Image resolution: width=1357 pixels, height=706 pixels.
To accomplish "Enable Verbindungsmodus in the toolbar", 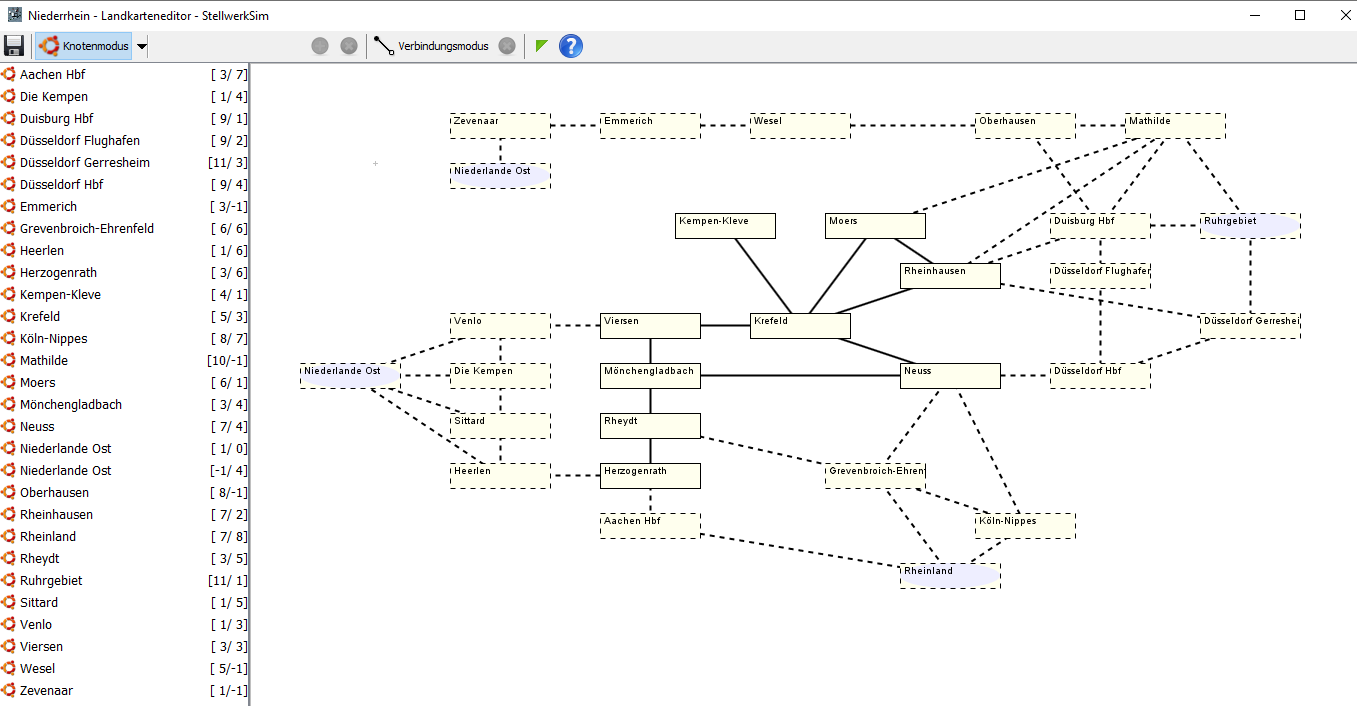I will point(432,46).
